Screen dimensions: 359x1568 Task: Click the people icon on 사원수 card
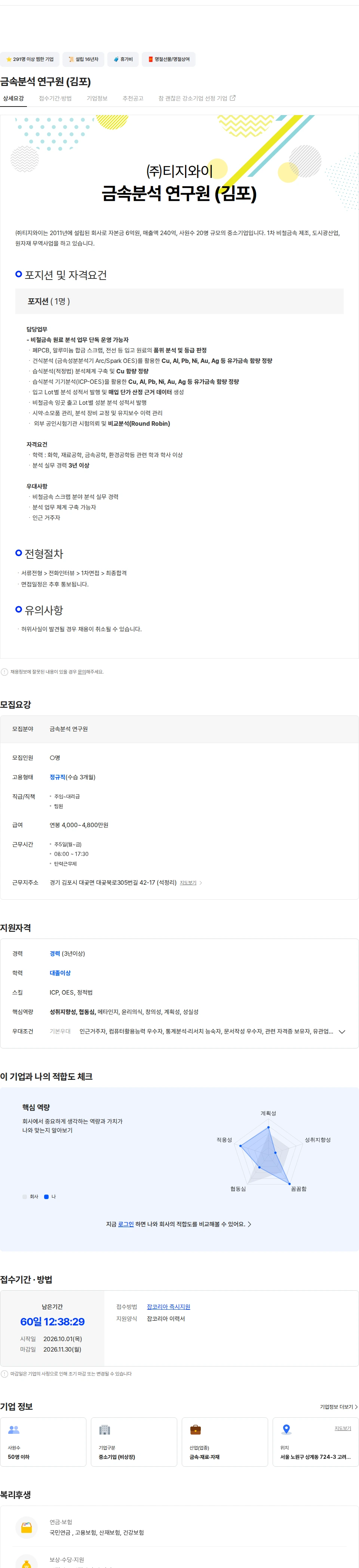(x=14, y=1430)
